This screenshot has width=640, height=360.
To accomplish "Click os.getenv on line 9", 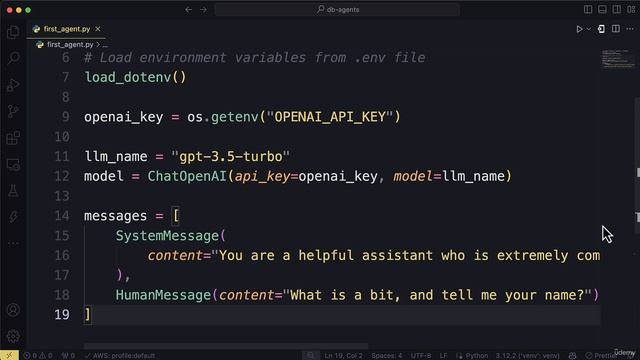I will coord(222,117).
